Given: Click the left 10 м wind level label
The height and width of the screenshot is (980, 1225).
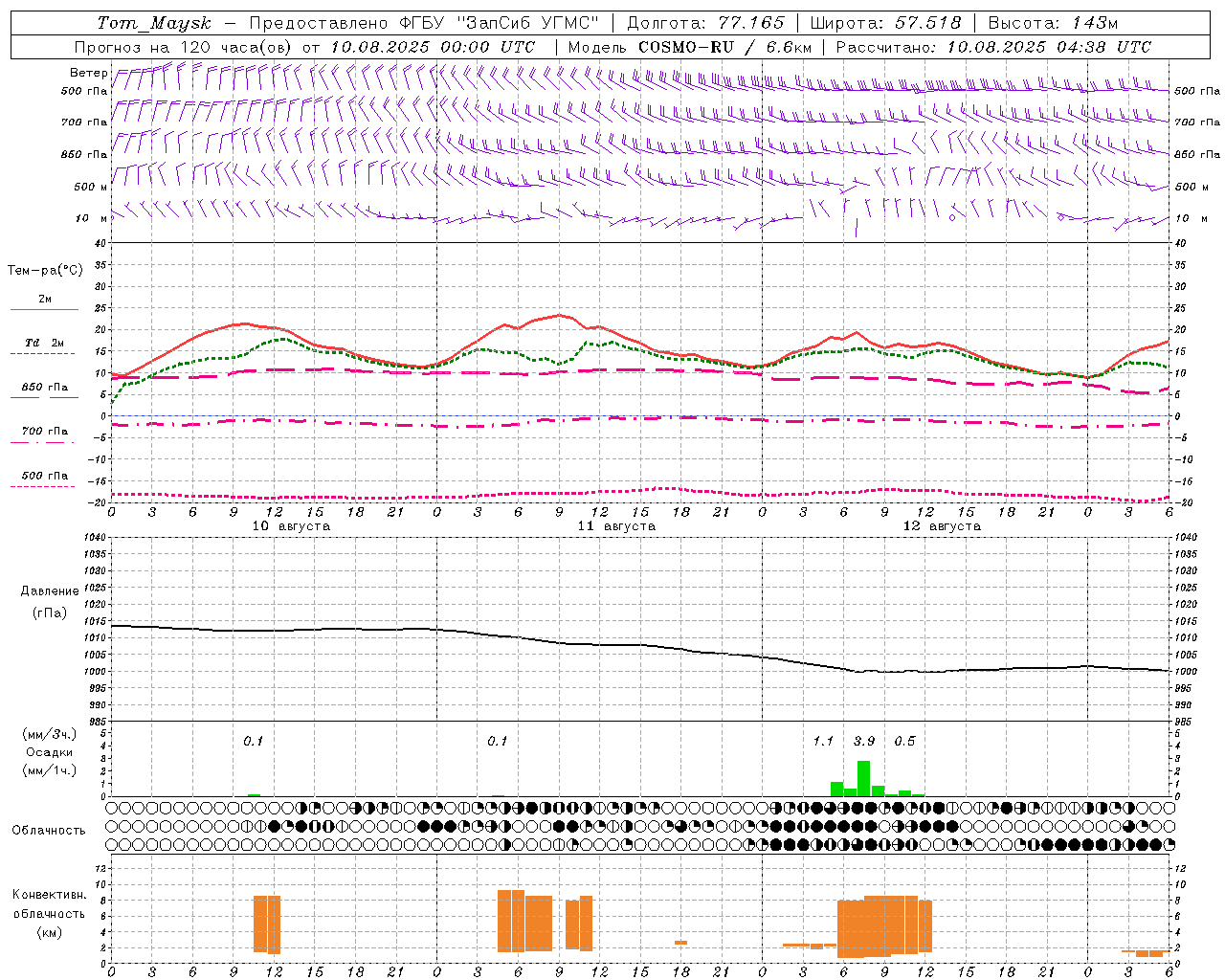Looking at the screenshot, I should point(93,218).
